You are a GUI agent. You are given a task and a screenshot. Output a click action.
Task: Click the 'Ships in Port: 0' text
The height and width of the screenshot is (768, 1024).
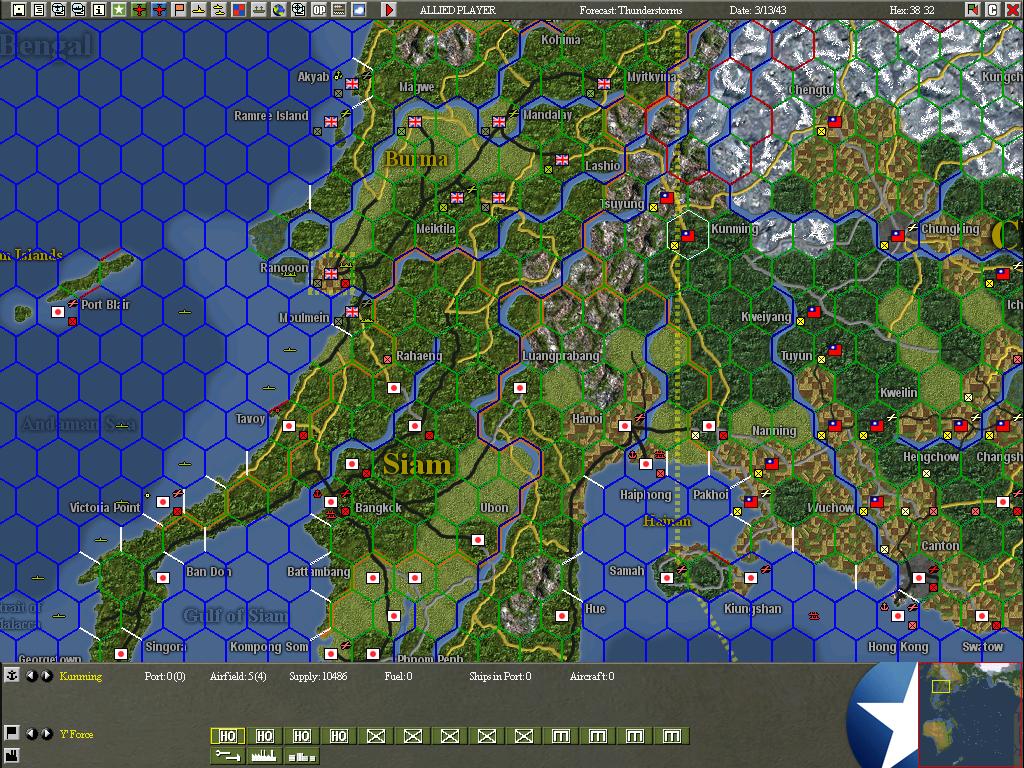coord(500,676)
